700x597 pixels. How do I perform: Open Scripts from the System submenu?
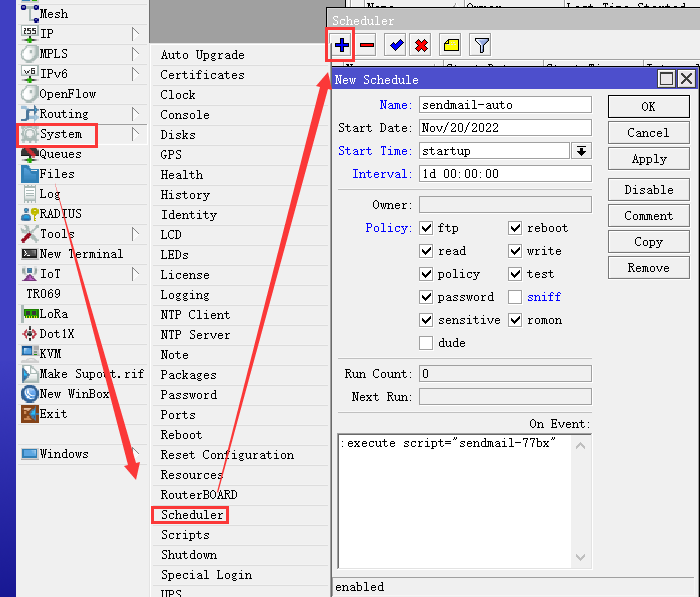coord(185,535)
